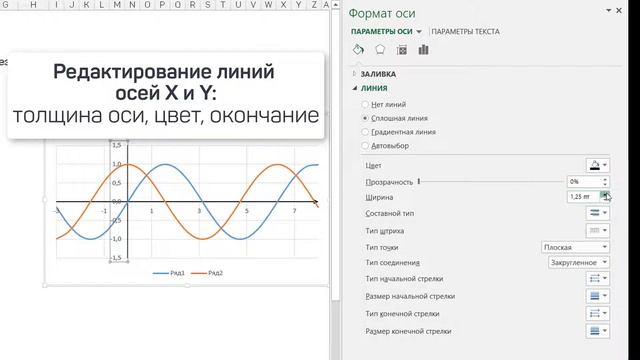This screenshot has width=640, height=360.
Task: Click the Ширина label
Action: (379, 198)
